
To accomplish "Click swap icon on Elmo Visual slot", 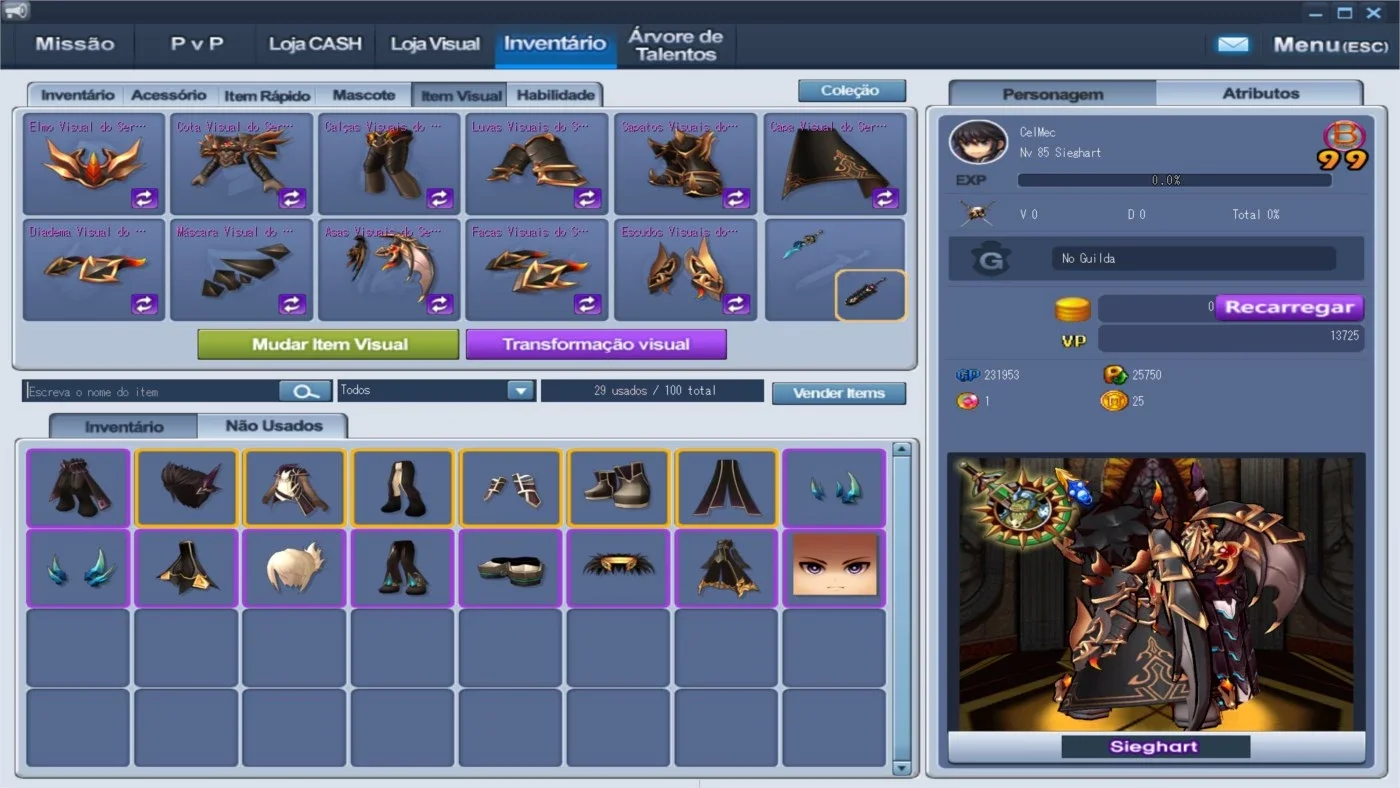I will click(145, 198).
